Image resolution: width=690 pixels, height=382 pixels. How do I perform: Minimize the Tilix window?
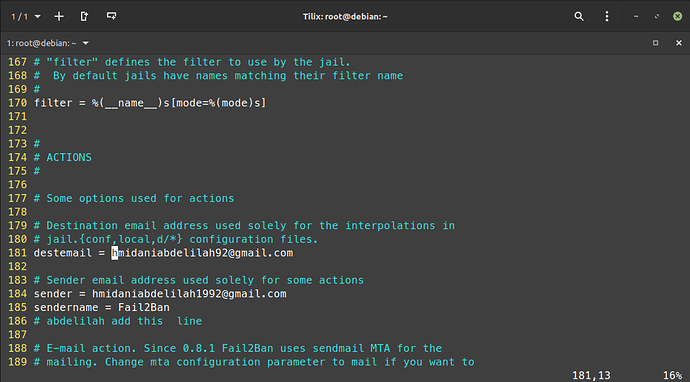(636, 17)
